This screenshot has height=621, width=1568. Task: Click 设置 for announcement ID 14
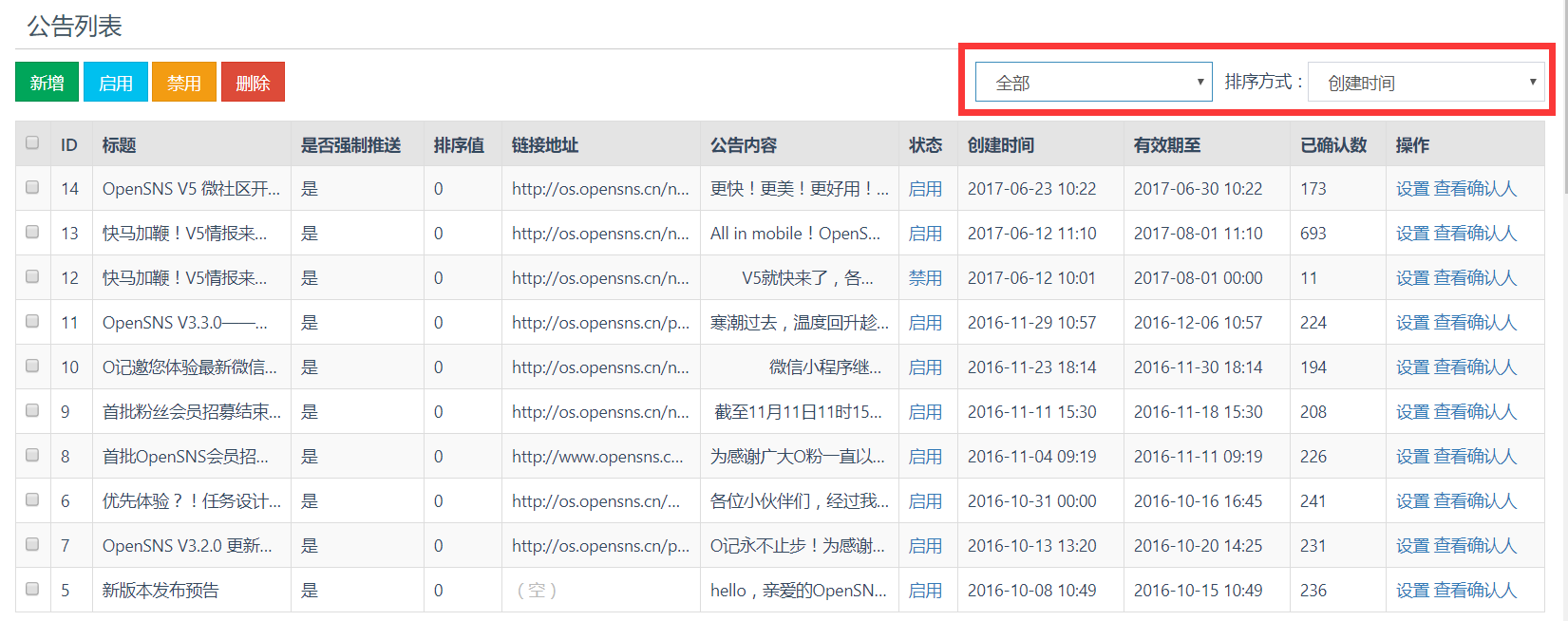pos(1412,189)
